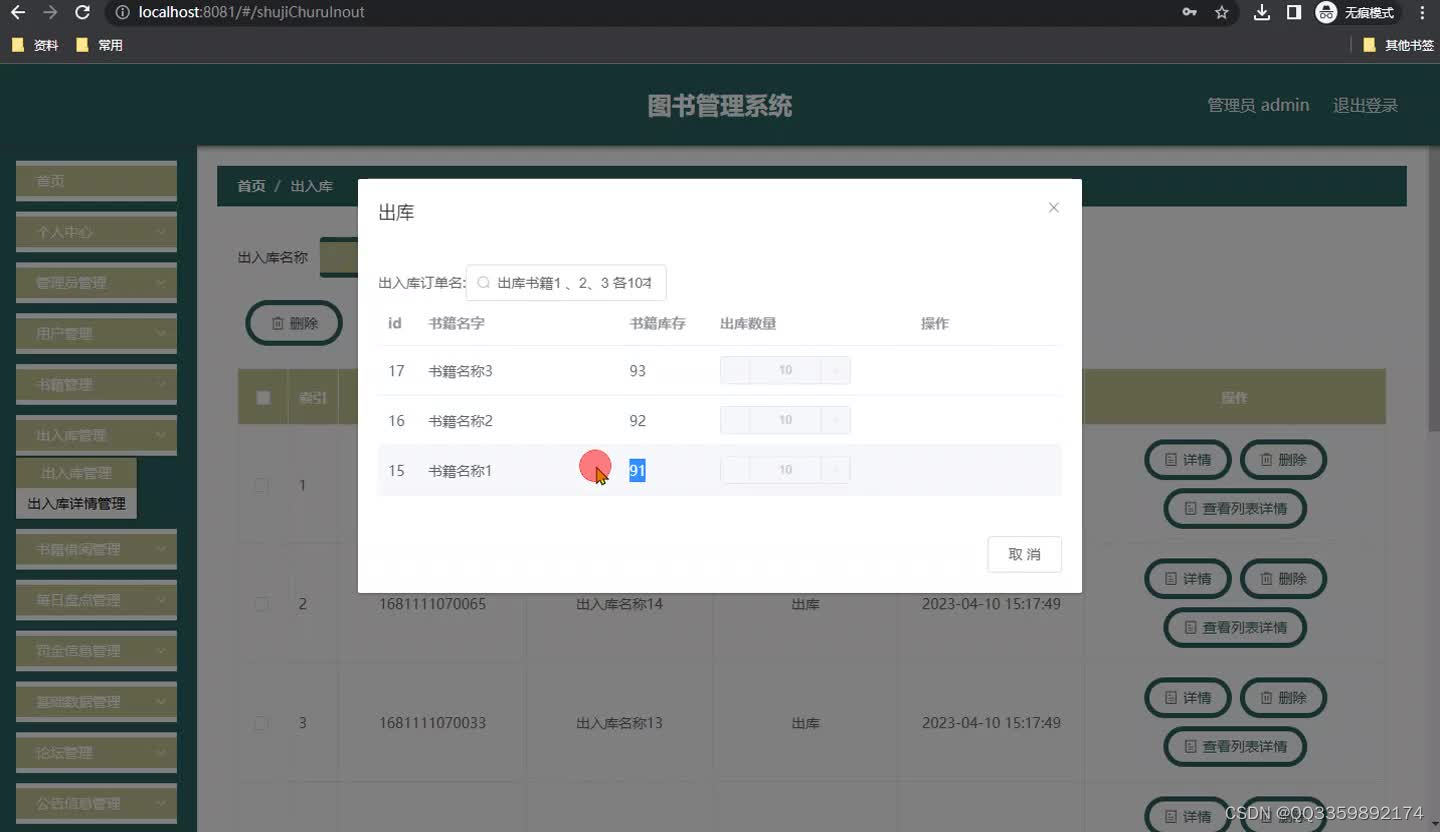Toggle the browser side panel icon
Image resolution: width=1440 pixels, height=832 pixels.
1293,13
